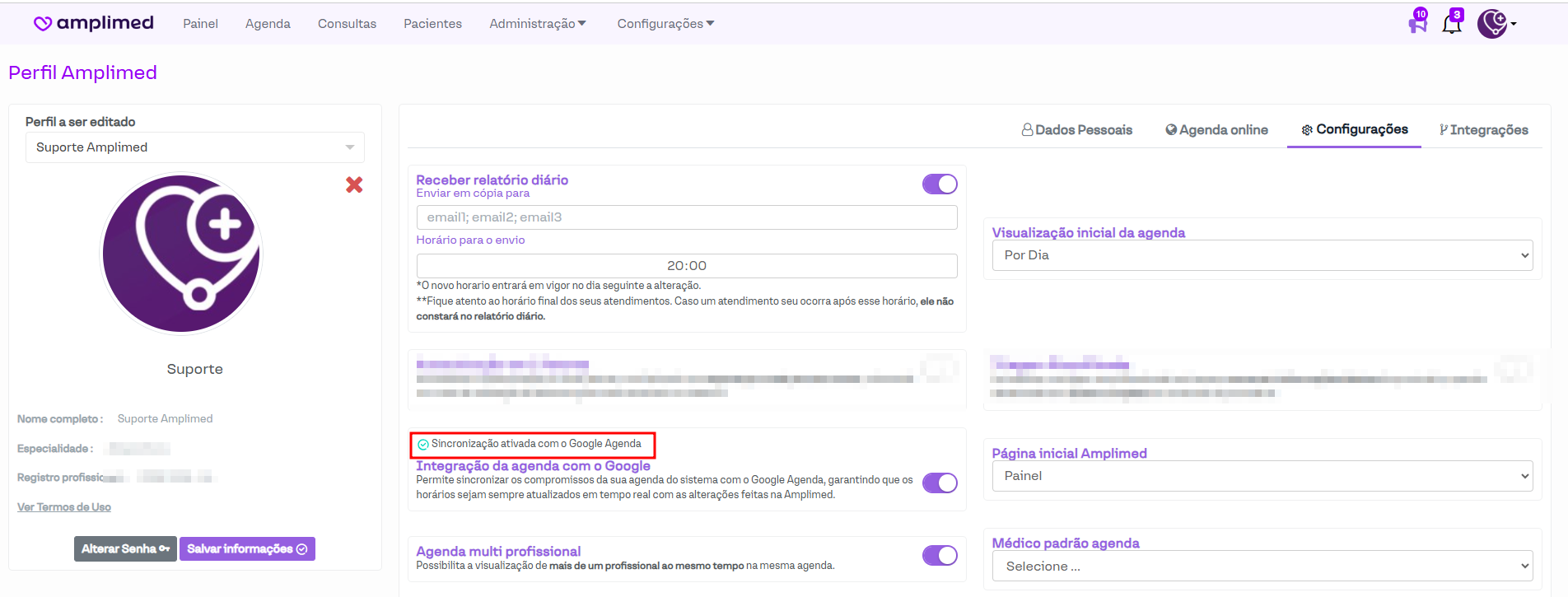Open the Administração menu
1568x597 pixels.
coord(537,24)
